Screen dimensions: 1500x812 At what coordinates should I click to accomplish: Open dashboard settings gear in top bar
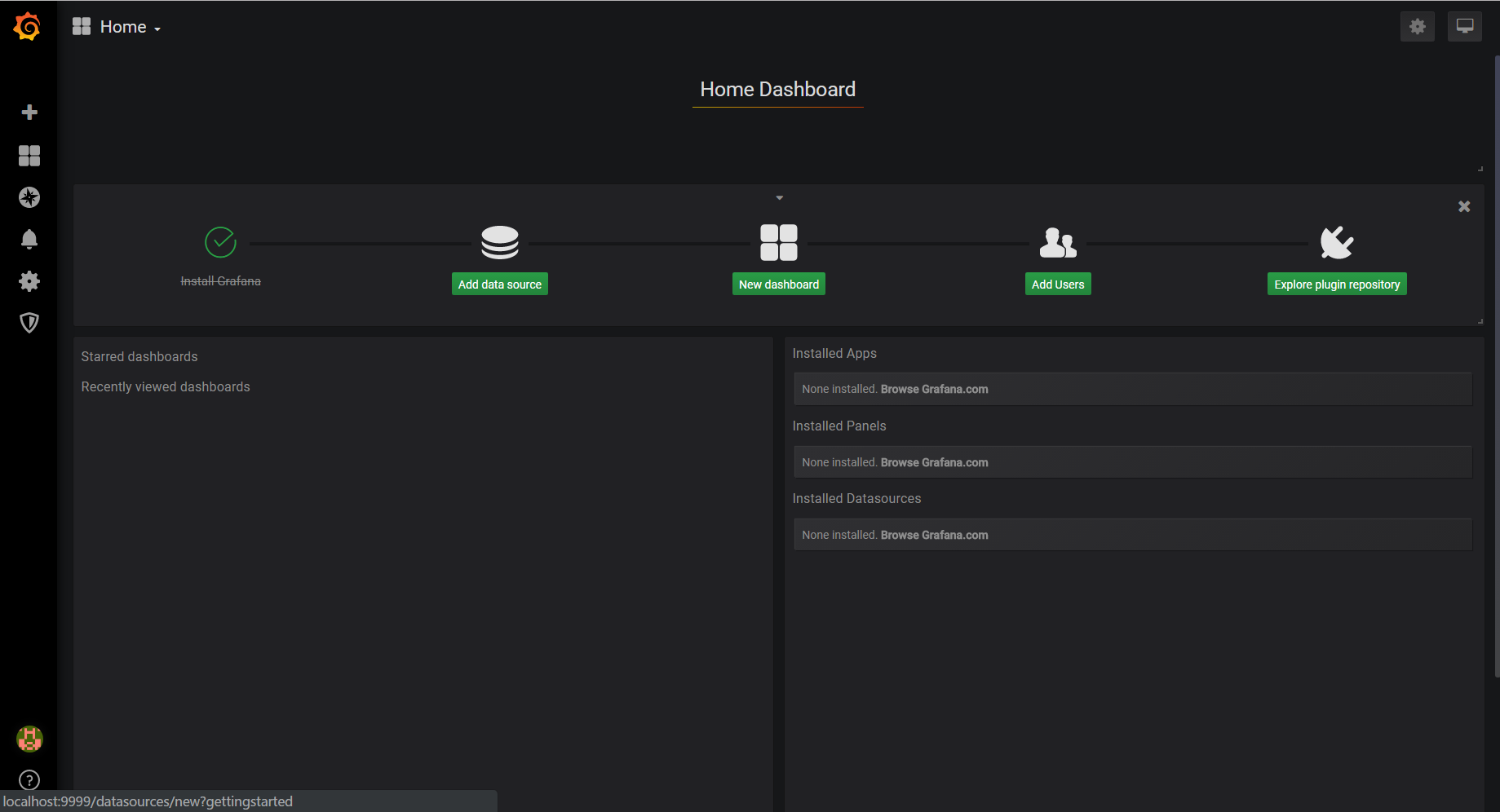(x=1418, y=26)
